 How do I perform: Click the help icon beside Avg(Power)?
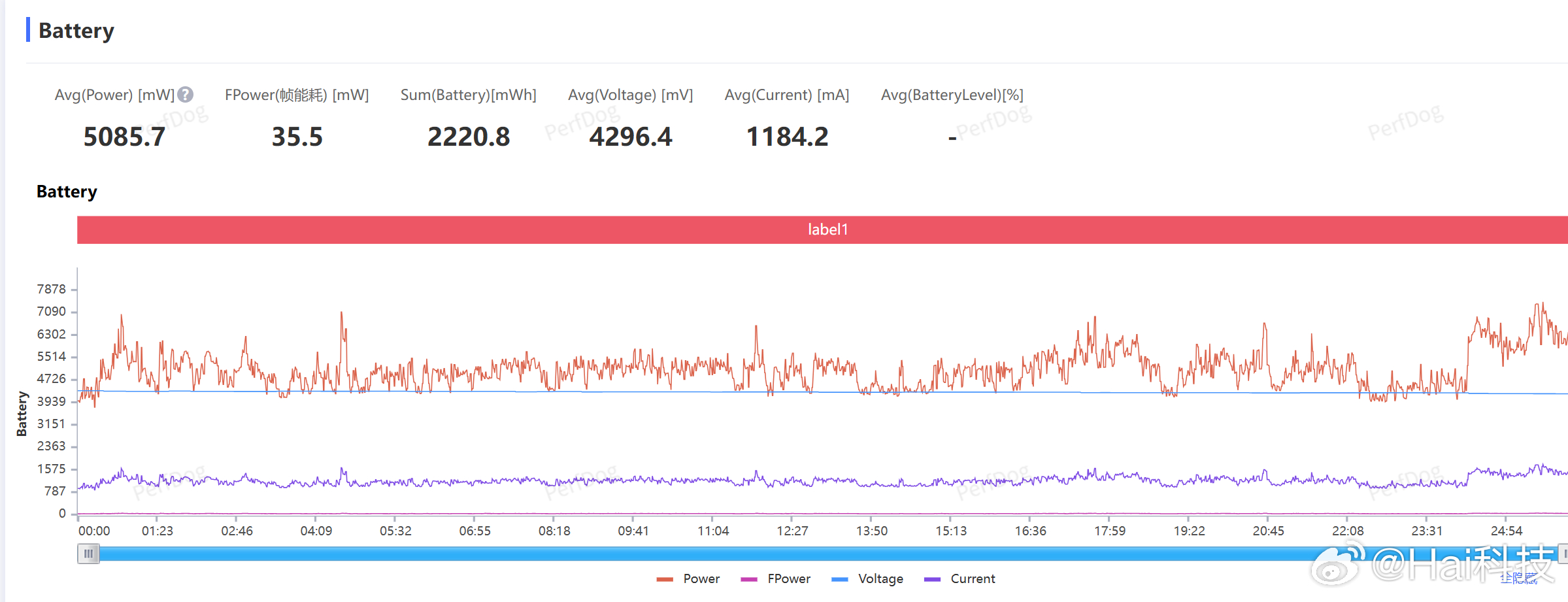pos(186,95)
